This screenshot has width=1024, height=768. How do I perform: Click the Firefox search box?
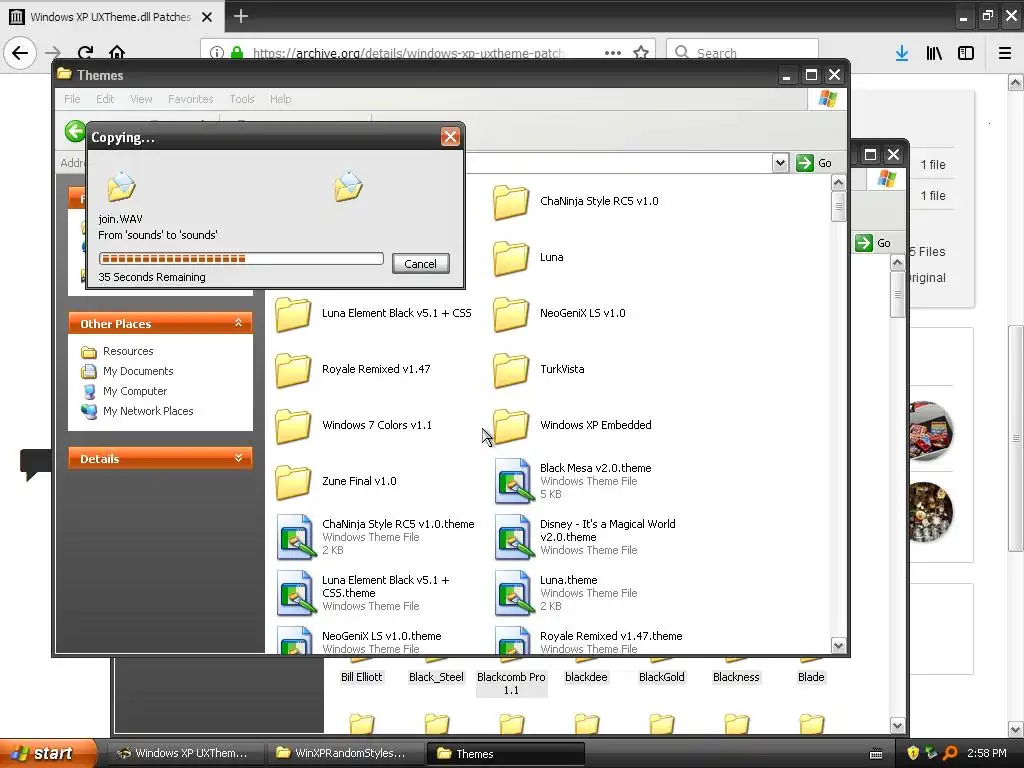click(743, 52)
